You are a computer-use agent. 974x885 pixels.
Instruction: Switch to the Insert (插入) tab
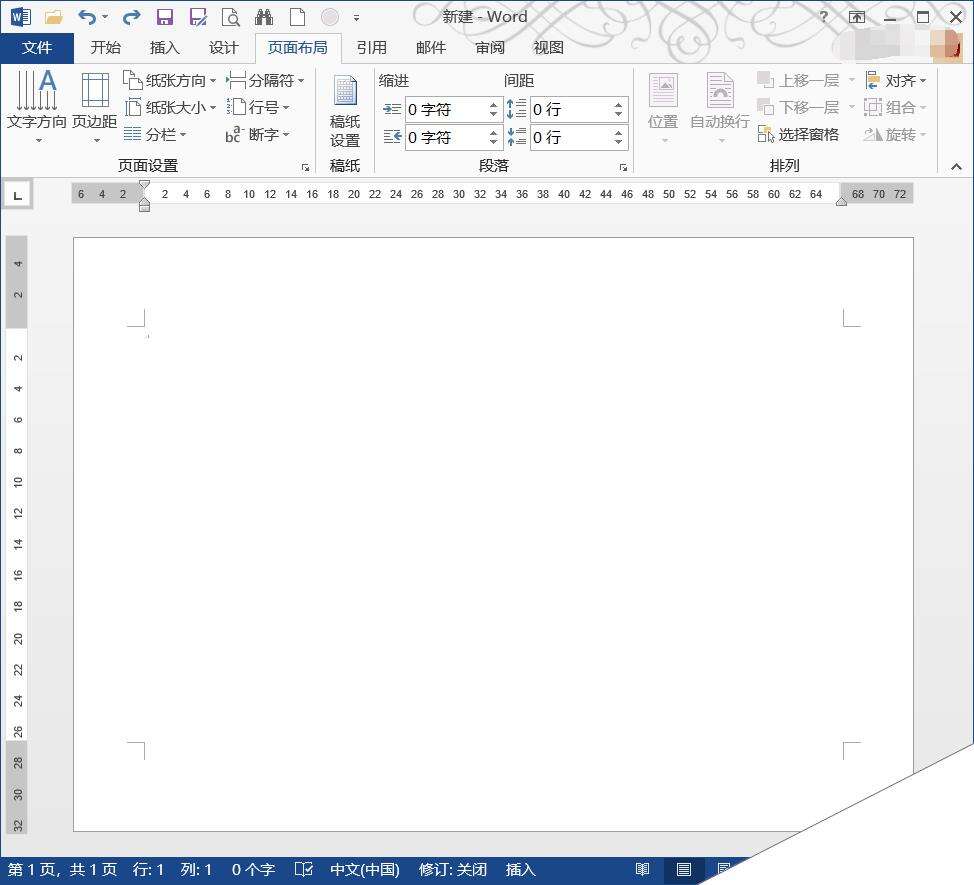click(x=165, y=48)
